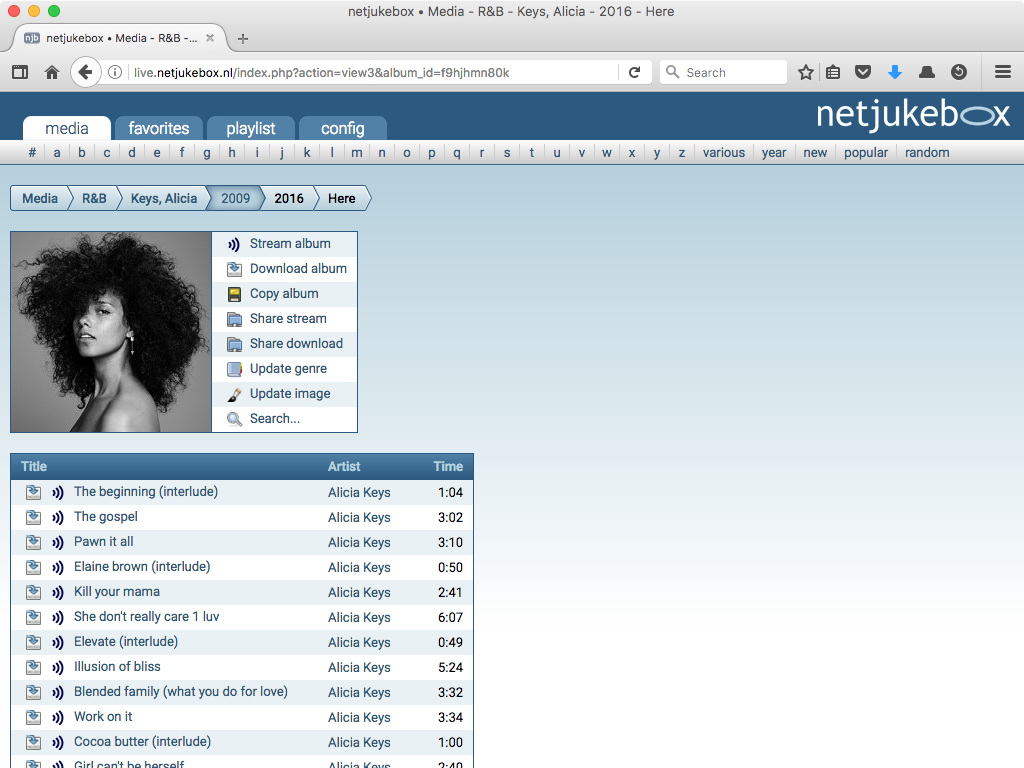The height and width of the screenshot is (768, 1024).
Task: Click the Share download icon
Action: point(233,343)
